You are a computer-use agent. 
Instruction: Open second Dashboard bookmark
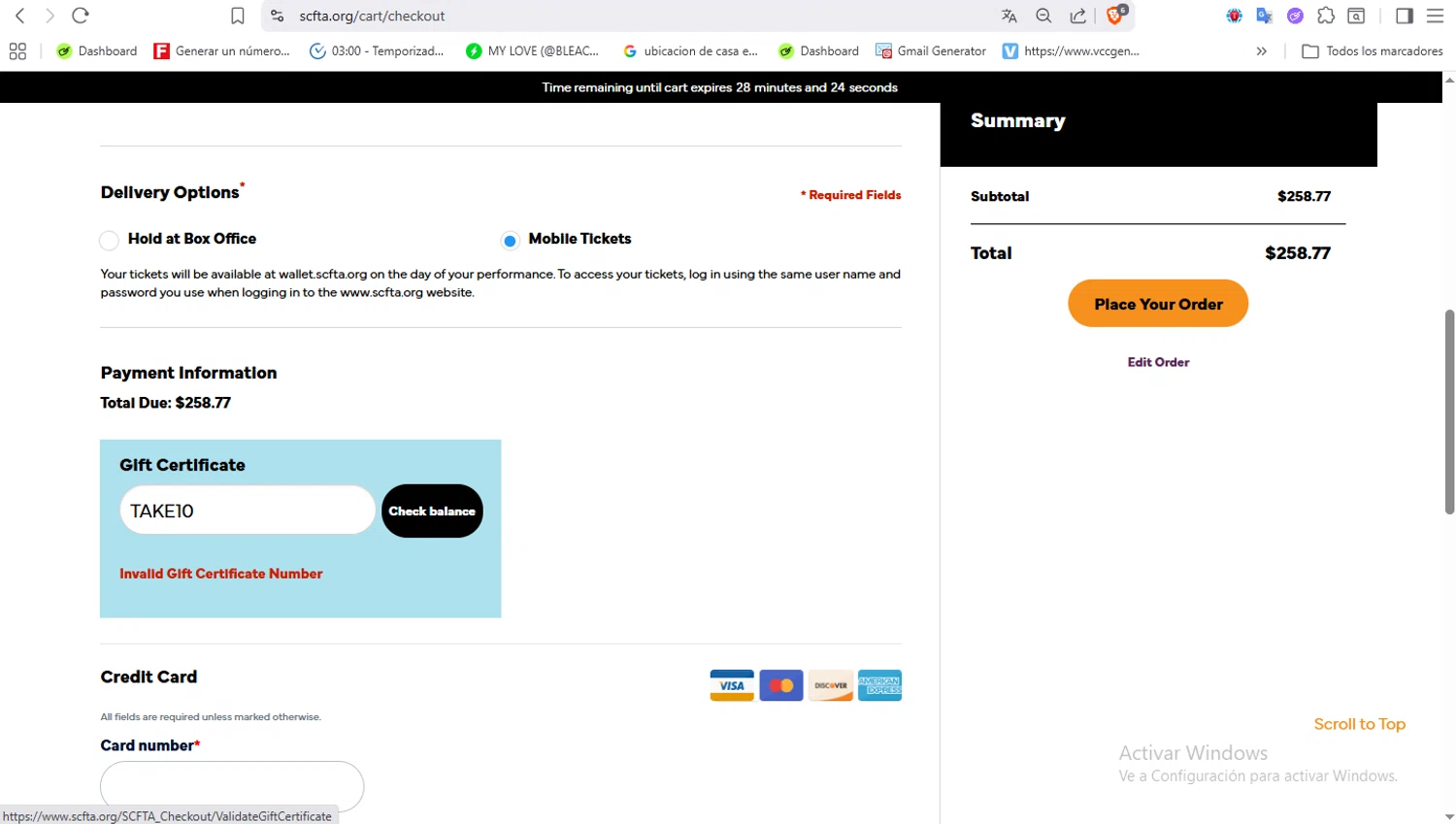click(x=818, y=51)
